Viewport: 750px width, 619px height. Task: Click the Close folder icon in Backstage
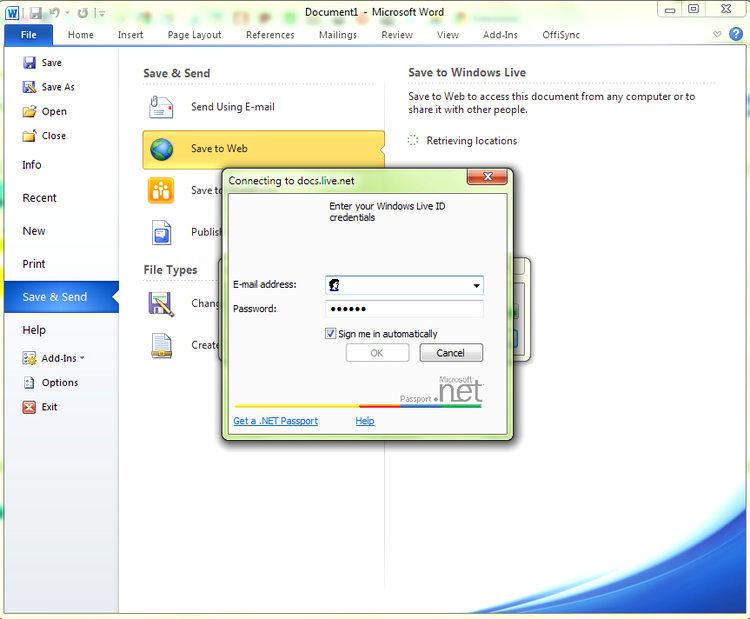(30, 136)
